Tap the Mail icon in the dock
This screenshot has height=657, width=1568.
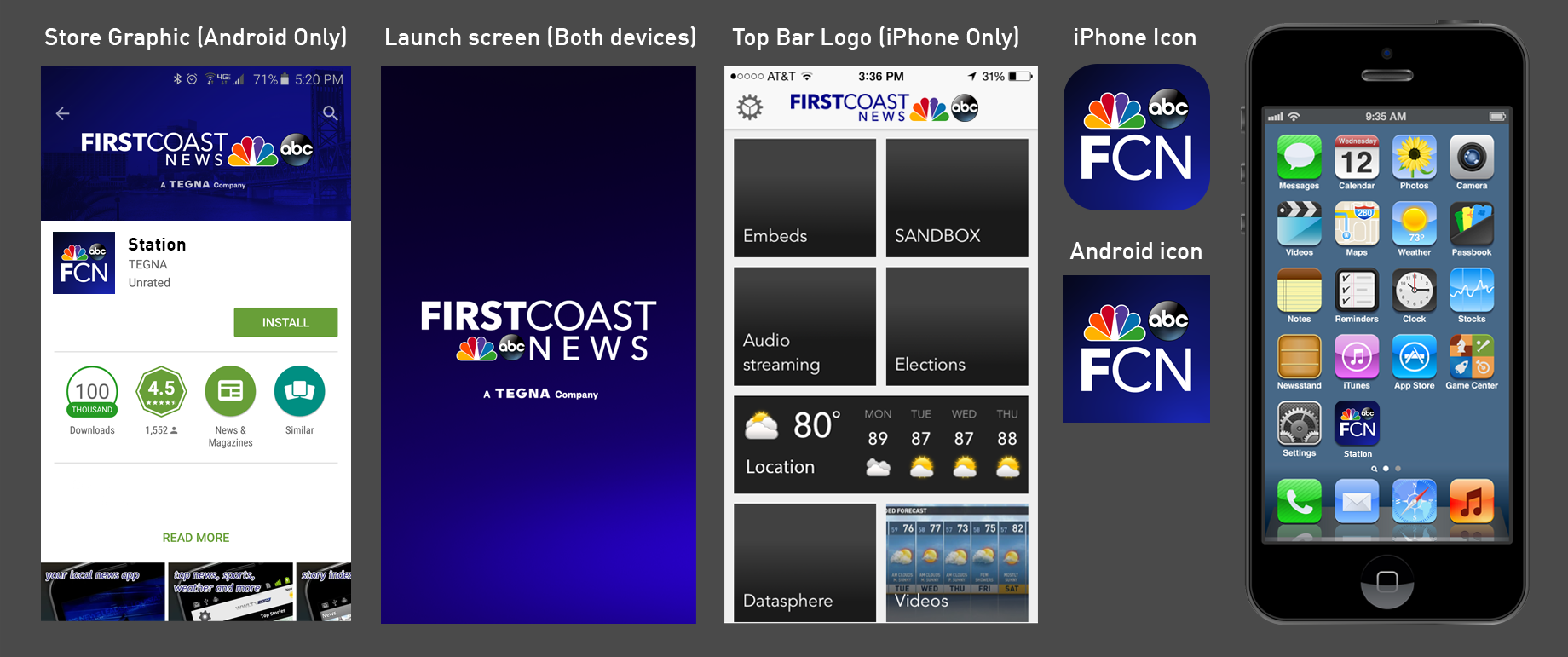[1357, 501]
